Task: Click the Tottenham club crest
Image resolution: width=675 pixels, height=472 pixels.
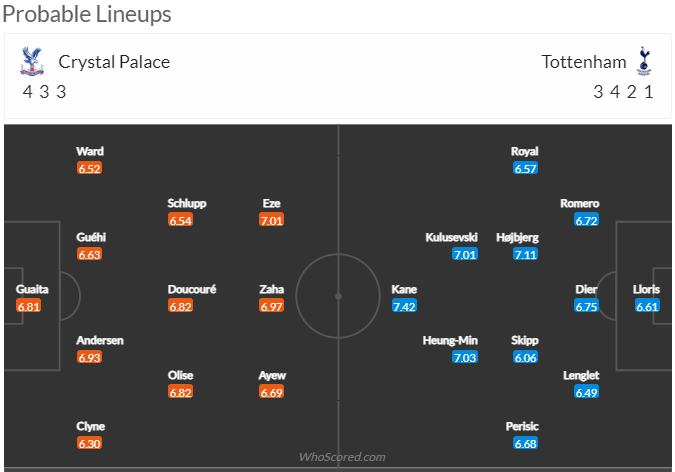Action: [x=644, y=61]
